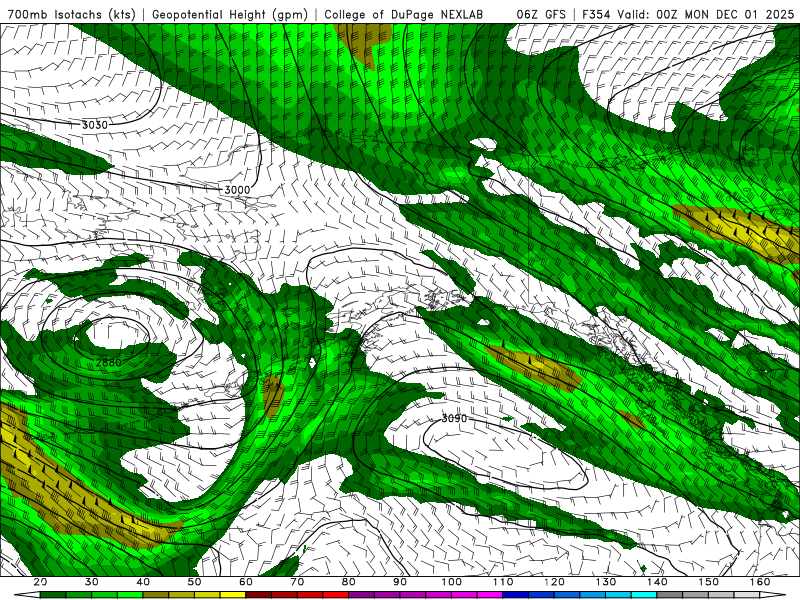Viewport: 800px width, 600px height.
Task: Click the '700mb Isotachs (kts)' title text
Action: pos(71,15)
